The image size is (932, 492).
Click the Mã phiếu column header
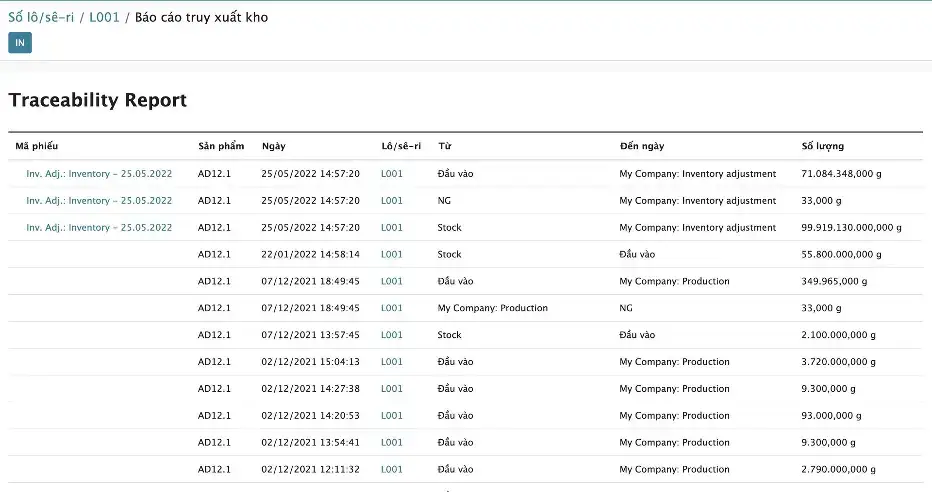click(37, 146)
